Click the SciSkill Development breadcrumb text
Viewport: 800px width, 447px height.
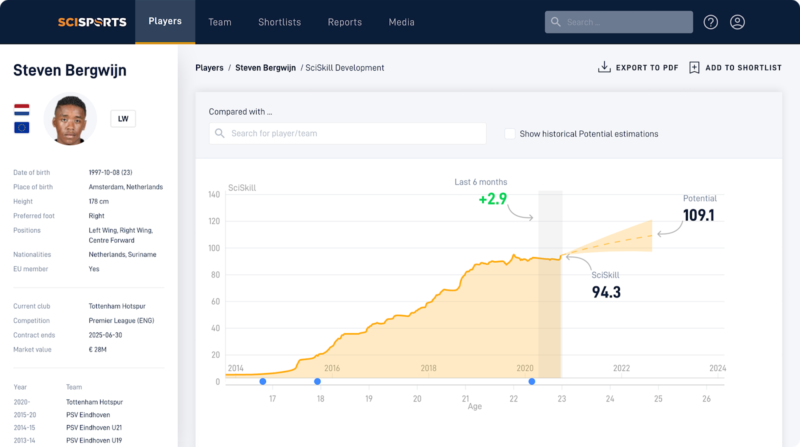pos(345,68)
